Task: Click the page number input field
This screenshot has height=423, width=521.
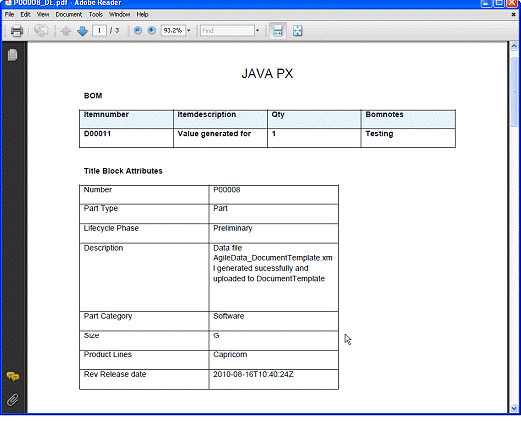Action: click(99, 31)
